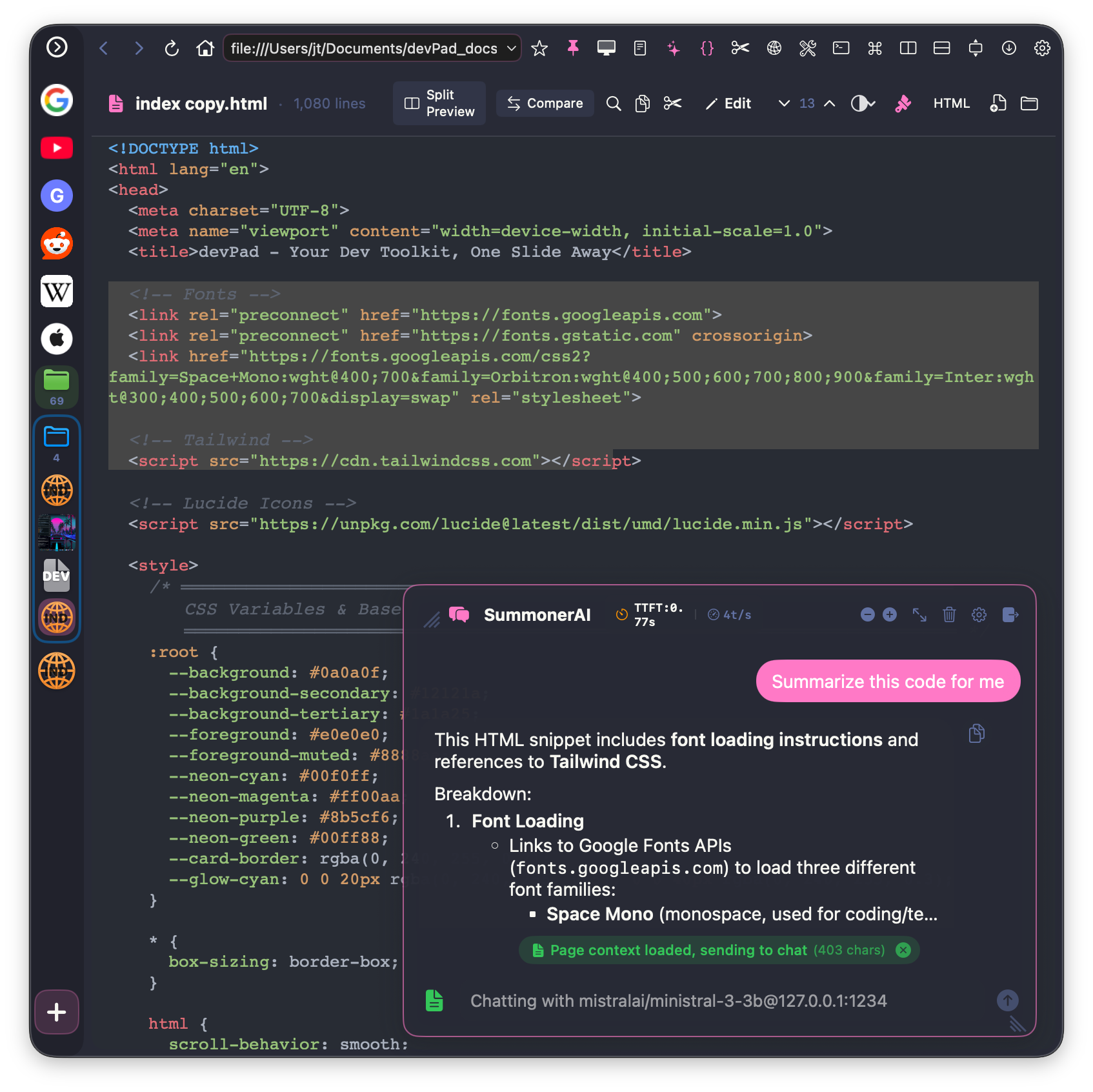Viewport: 1093px width, 1092px height.
Task: Click the pink pin icon in toolbar
Action: tap(572, 48)
